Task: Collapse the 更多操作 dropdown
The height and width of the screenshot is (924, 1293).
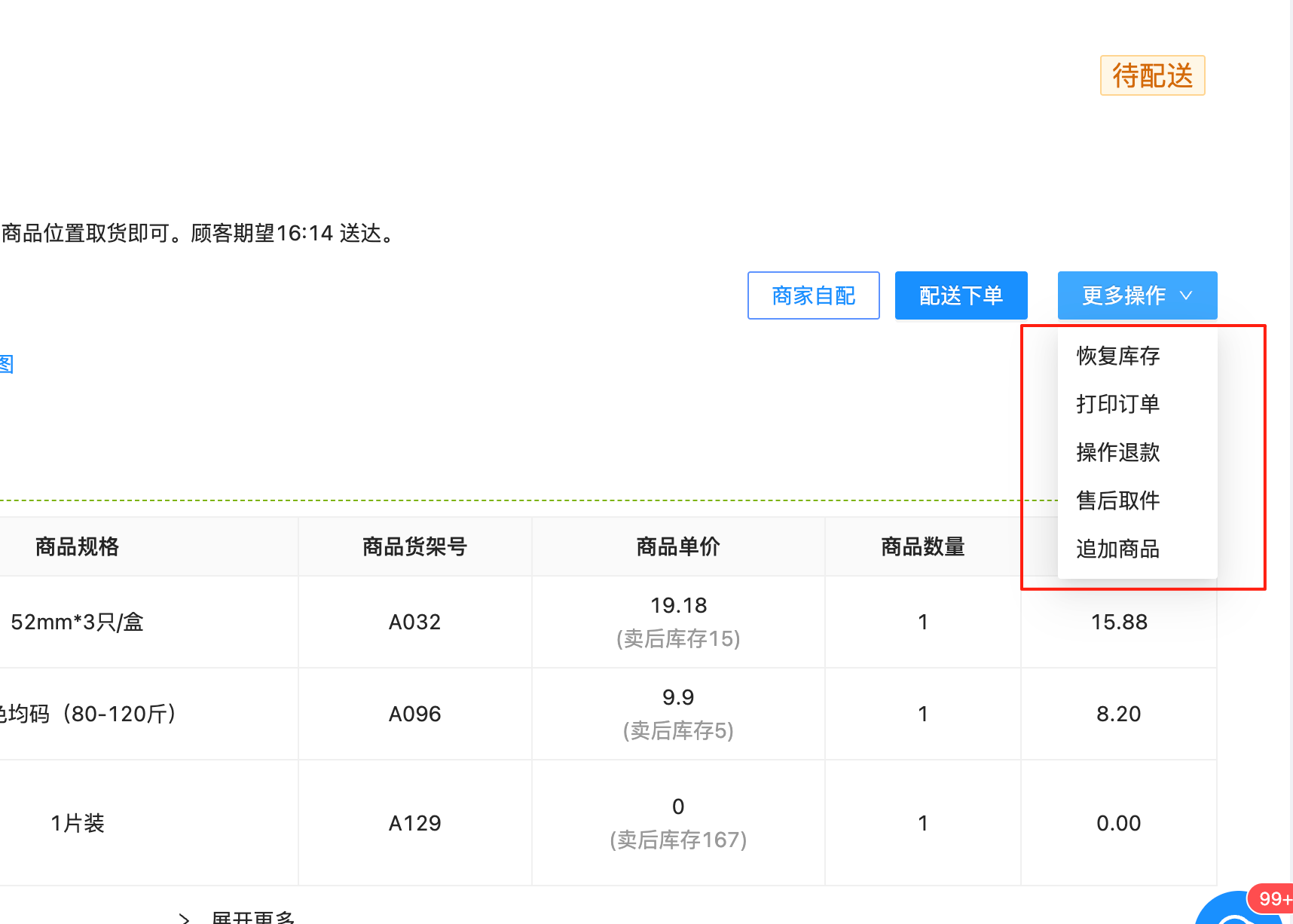Action: [x=1136, y=295]
